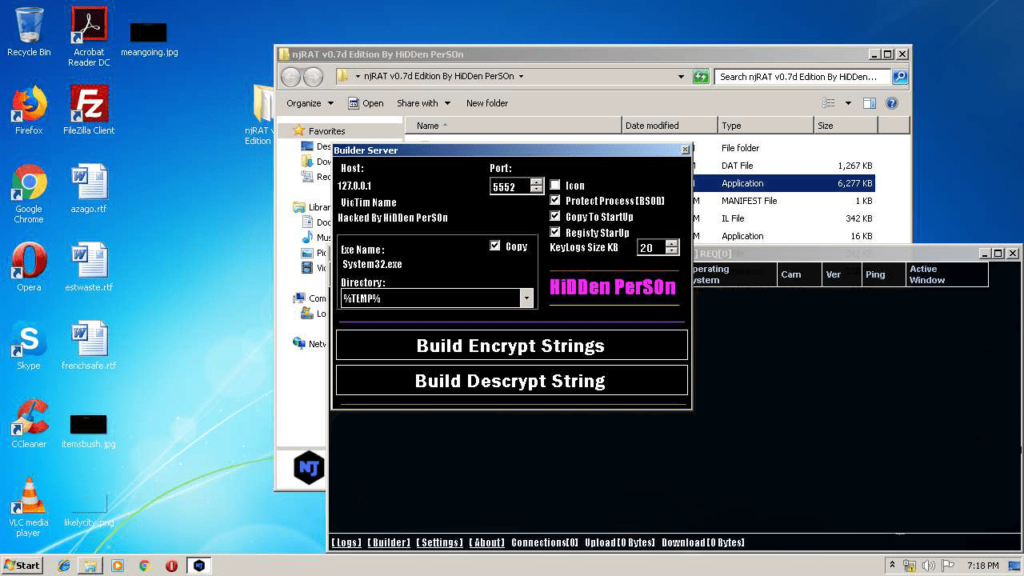This screenshot has width=1024, height=576.
Task: Click the njRAT taskbar icon
Action: point(199,566)
